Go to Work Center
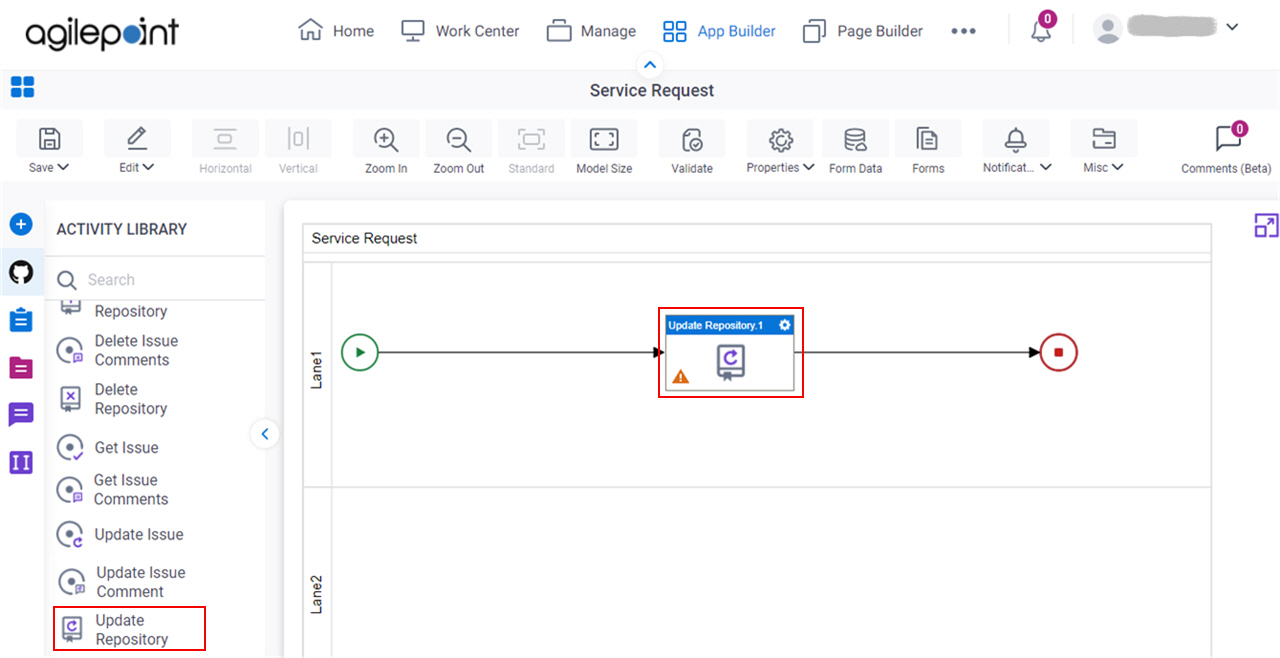The image size is (1280, 658). pyautogui.click(x=460, y=31)
